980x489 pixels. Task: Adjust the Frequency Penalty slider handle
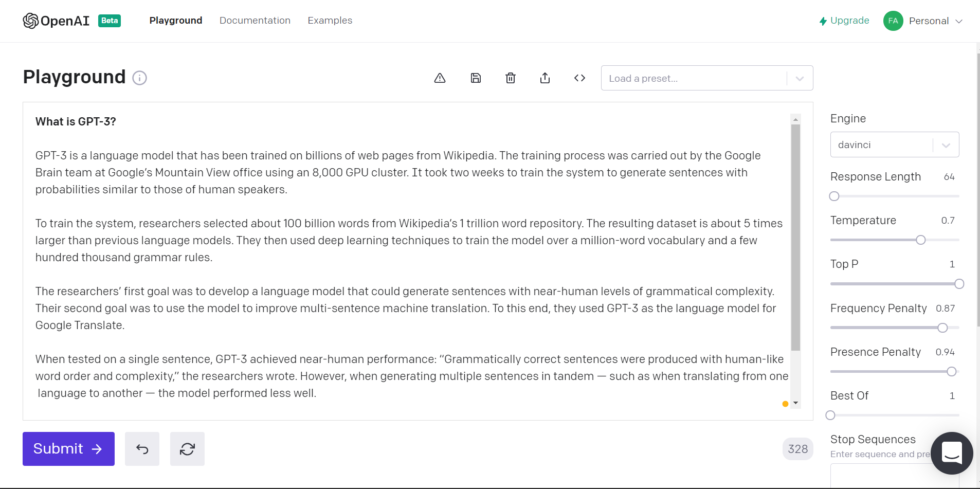pyautogui.click(x=942, y=328)
